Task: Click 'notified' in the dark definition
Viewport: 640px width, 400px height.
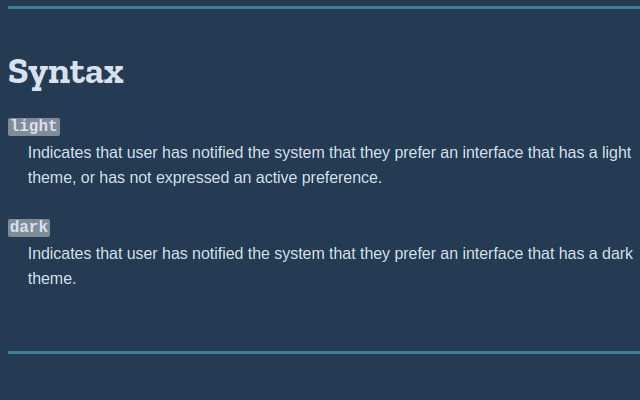Action: 218,253
